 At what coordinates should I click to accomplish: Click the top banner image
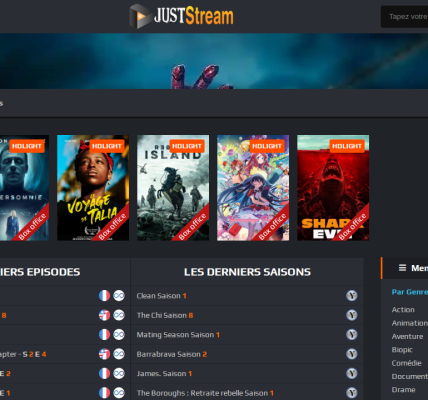tap(214, 61)
